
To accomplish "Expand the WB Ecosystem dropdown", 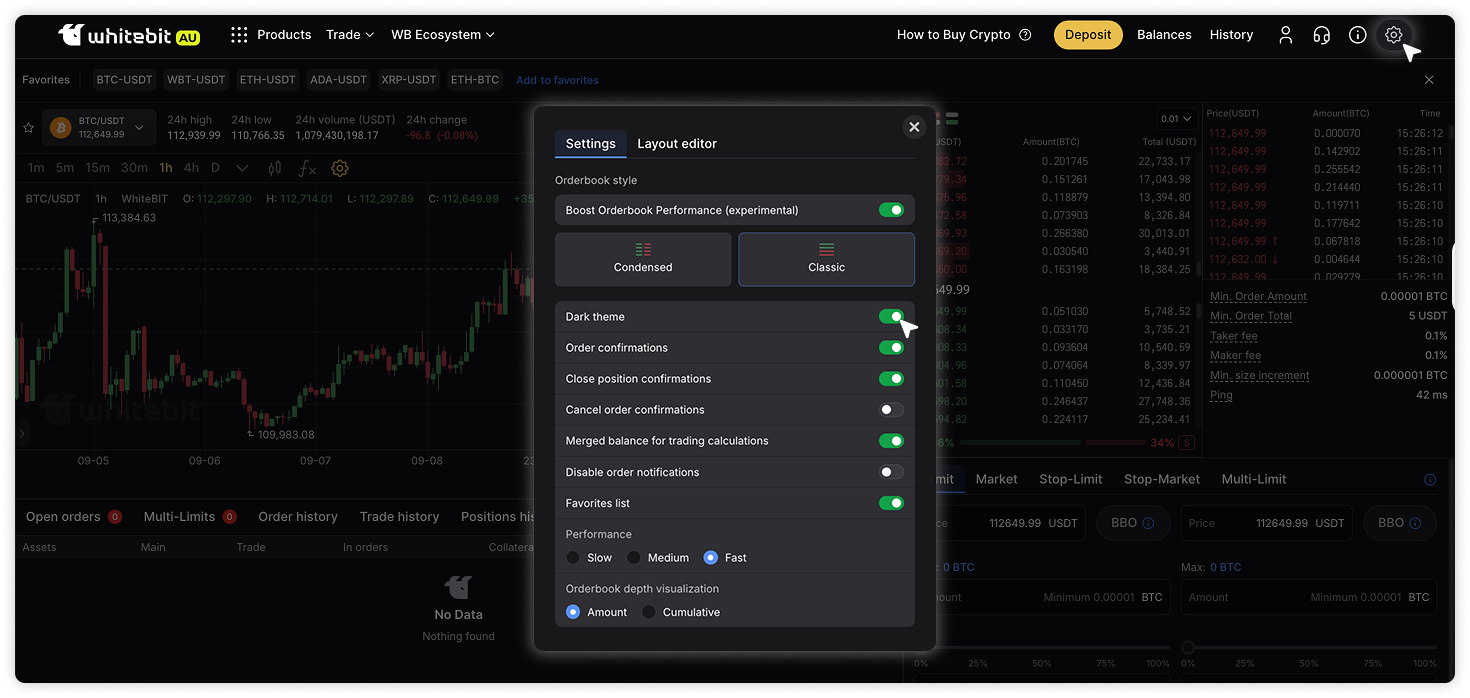I will pos(442,35).
